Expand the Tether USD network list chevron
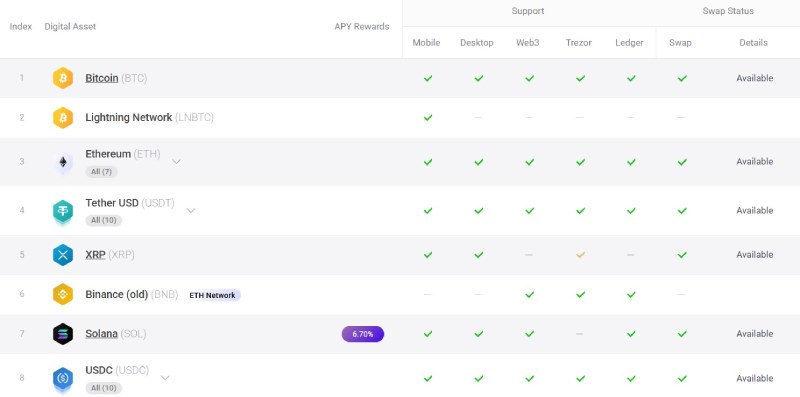The image size is (800, 397). point(191,210)
